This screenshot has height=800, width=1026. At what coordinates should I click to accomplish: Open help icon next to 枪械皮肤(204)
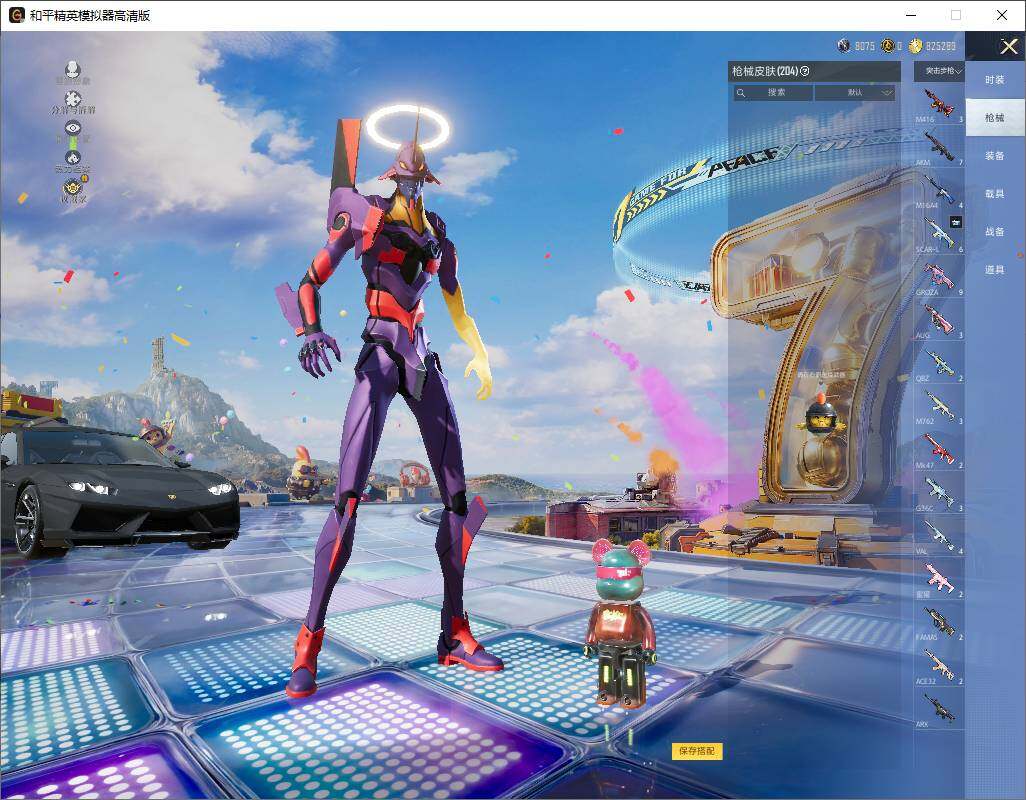pyautogui.click(x=805, y=71)
